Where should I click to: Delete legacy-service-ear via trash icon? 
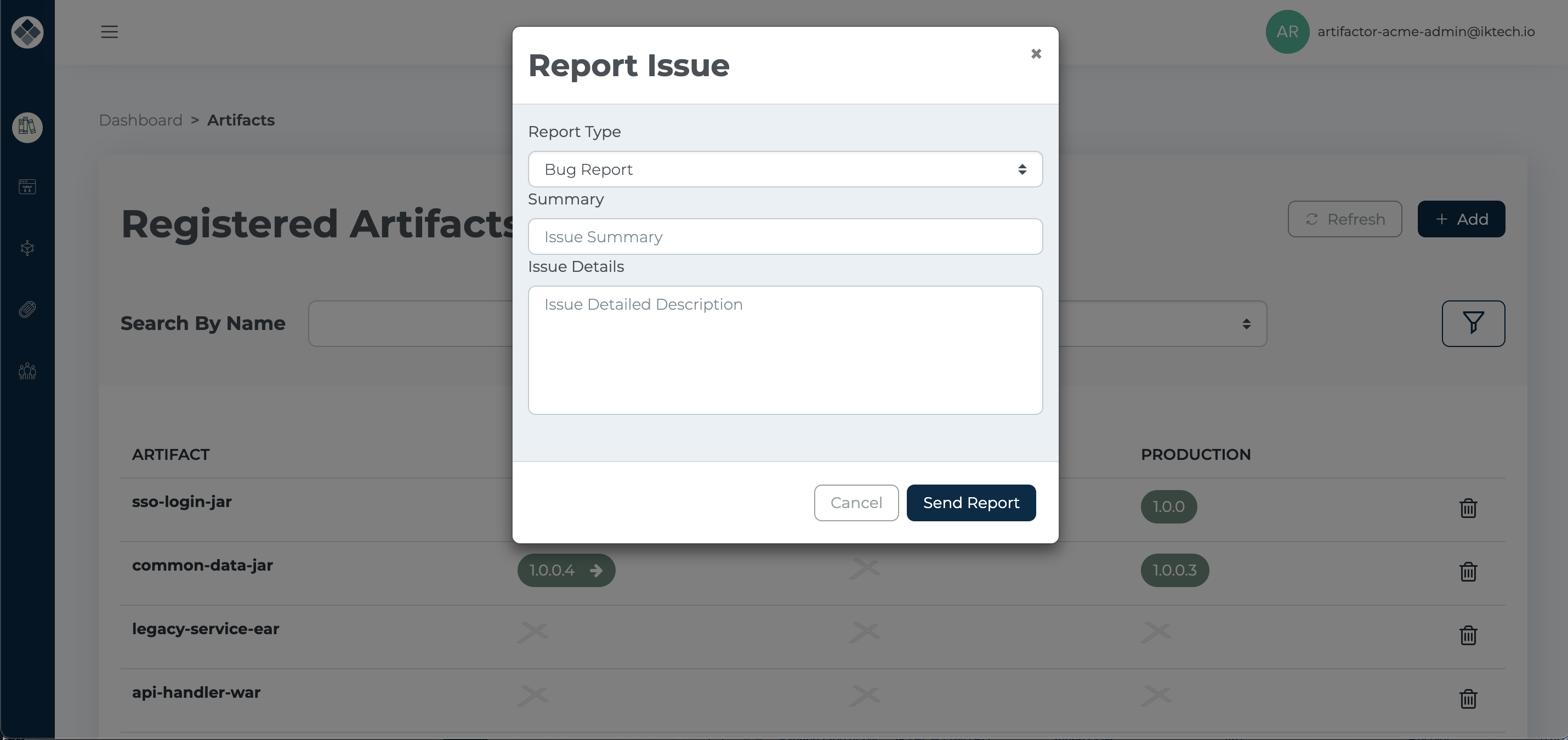(x=1468, y=635)
